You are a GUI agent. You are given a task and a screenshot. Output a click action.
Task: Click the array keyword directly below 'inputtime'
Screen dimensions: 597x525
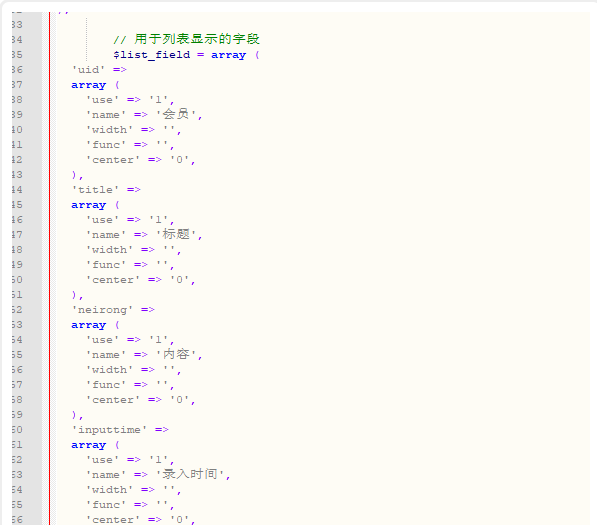pos(88,445)
